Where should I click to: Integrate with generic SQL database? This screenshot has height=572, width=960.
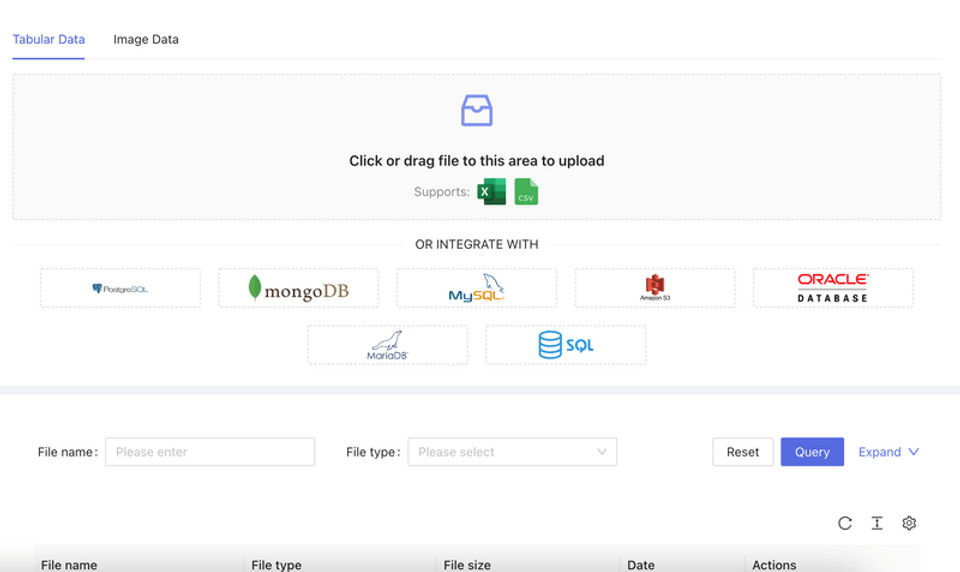[566, 345]
